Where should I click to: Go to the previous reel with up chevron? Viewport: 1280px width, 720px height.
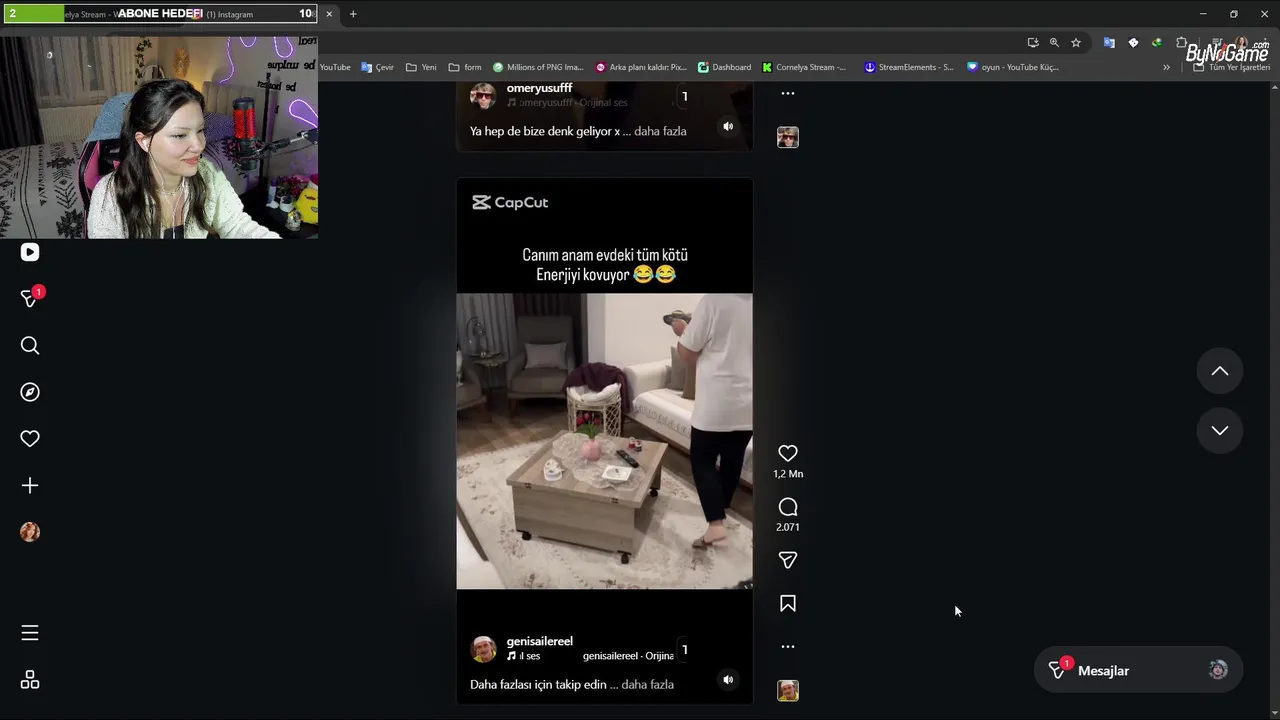click(x=1220, y=371)
